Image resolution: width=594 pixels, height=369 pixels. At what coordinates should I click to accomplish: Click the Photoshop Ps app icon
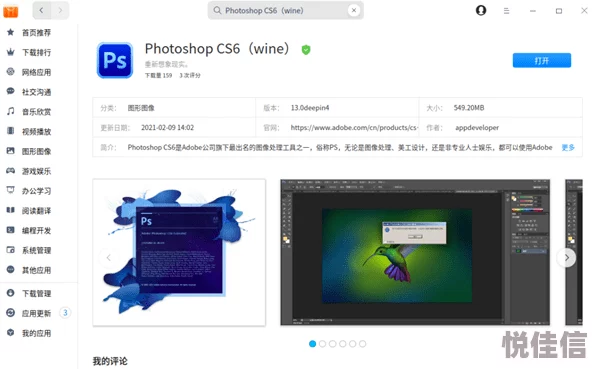(x=115, y=60)
